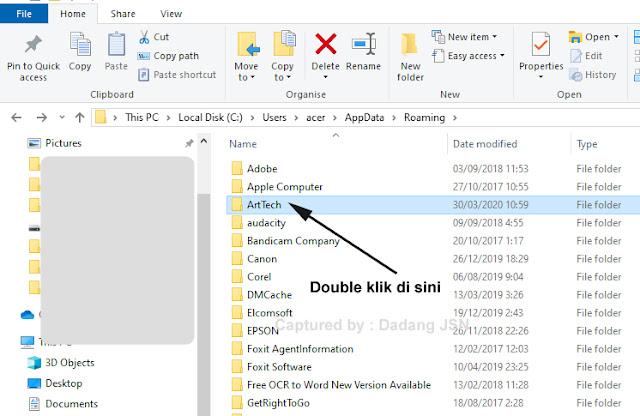The image size is (640, 416).
Task: Select the Foxit Software folder
Action: [279, 367]
